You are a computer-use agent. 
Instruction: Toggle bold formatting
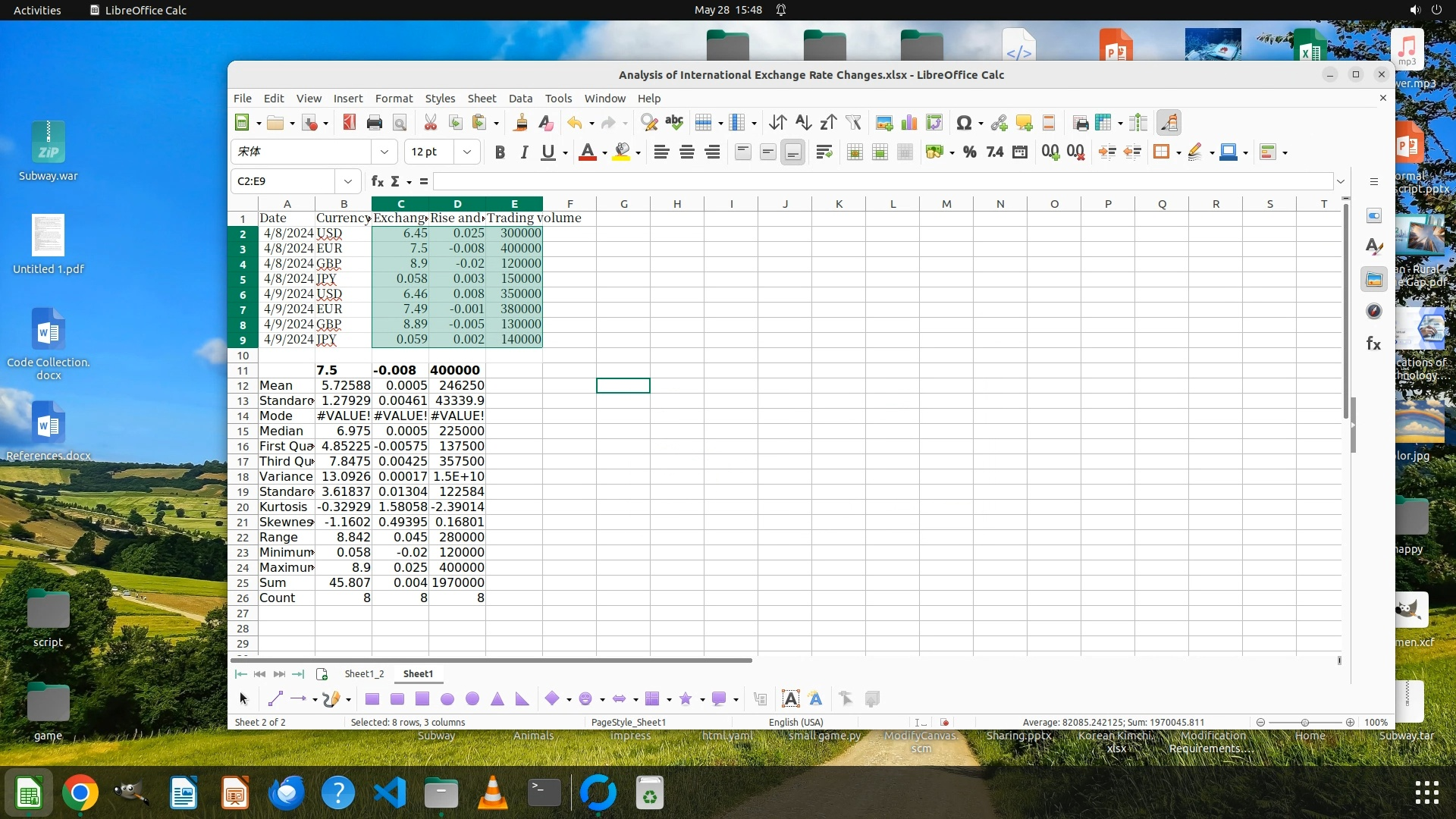point(499,152)
